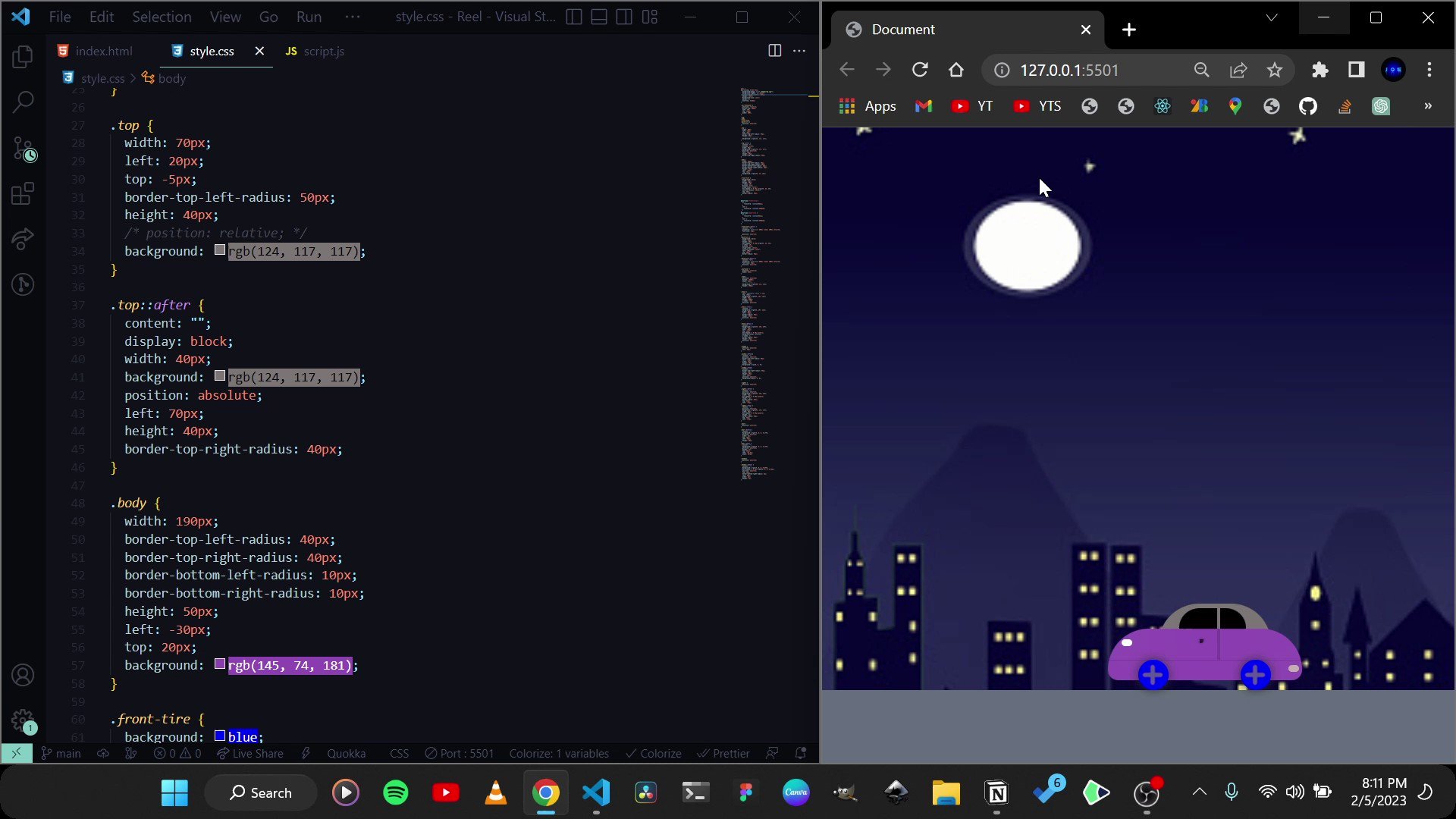The height and width of the screenshot is (819, 1456).
Task: Open Chrome zoom magnifier icon
Action: pyautogui.click(x=1202, y=70)
